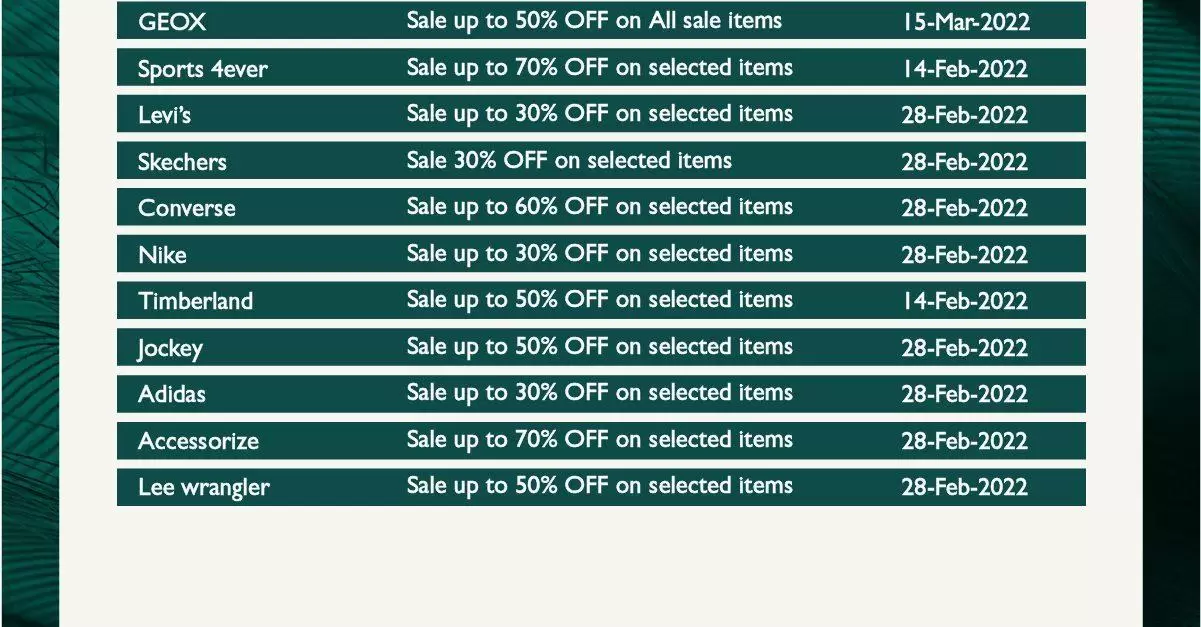
Task: Select Accessorize 70% OFF offer text
Action: pyautogui.click(x=600, y=440)
